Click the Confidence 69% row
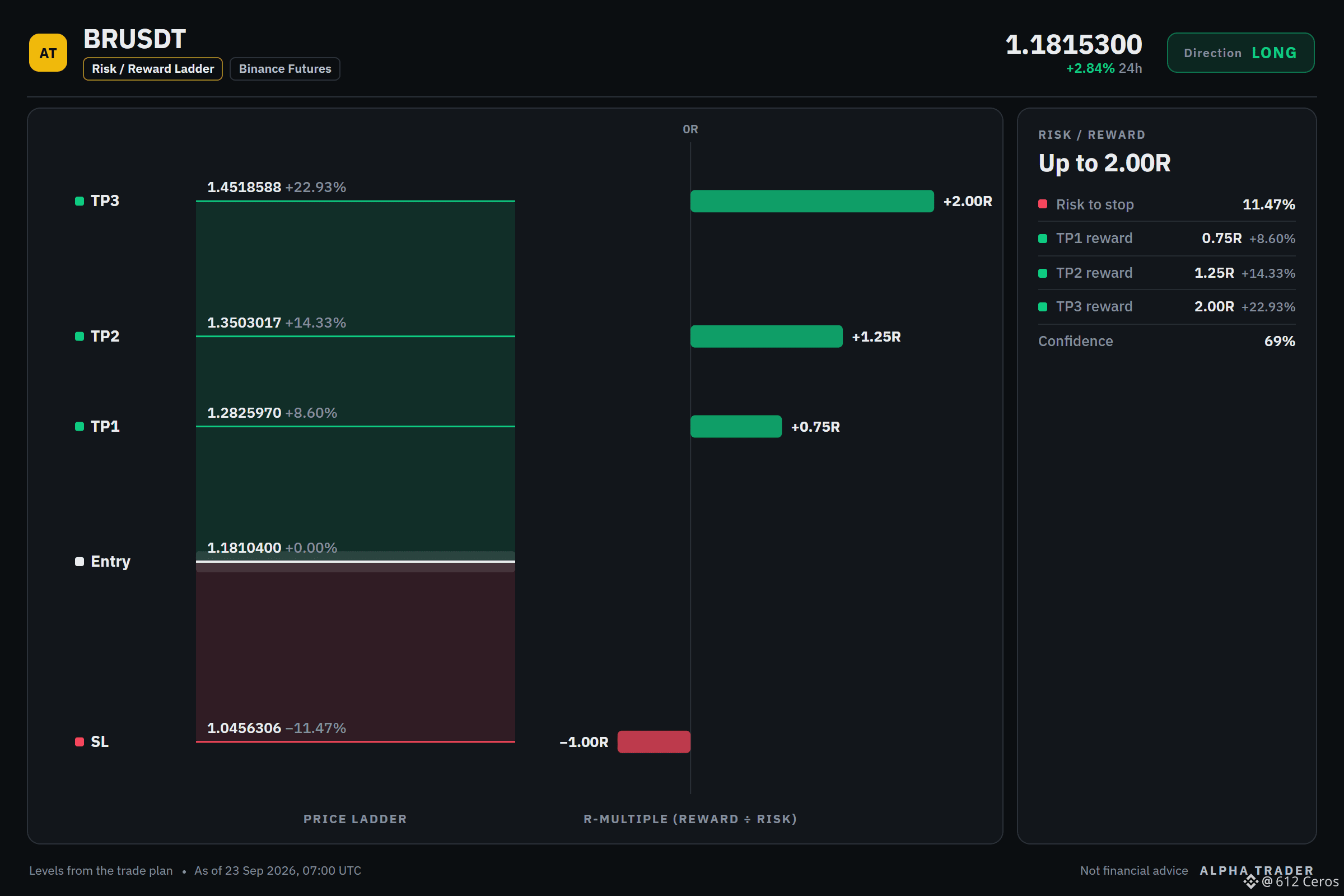1344x896 pixels. coord(1167,341)
